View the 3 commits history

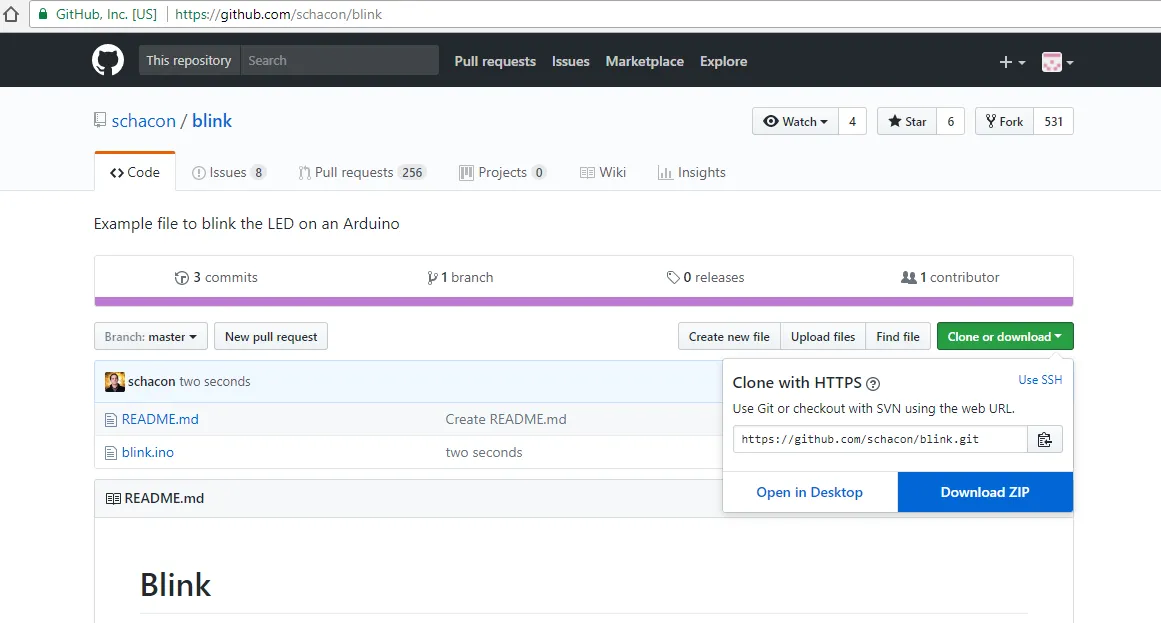(216, 277)
